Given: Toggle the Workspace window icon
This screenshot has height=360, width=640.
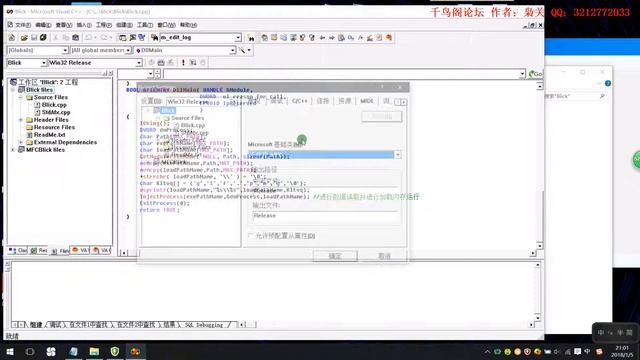Looking at the screenshot, I should (x=122, y=38).
